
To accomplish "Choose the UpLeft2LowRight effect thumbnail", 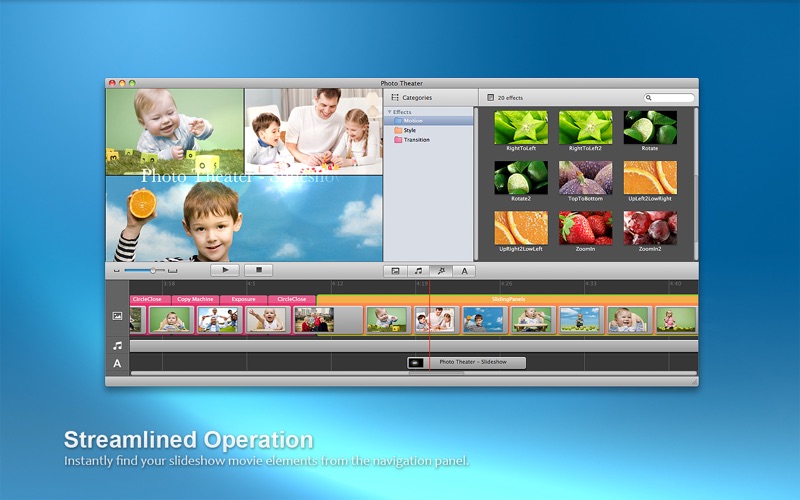I will (650, 178).
